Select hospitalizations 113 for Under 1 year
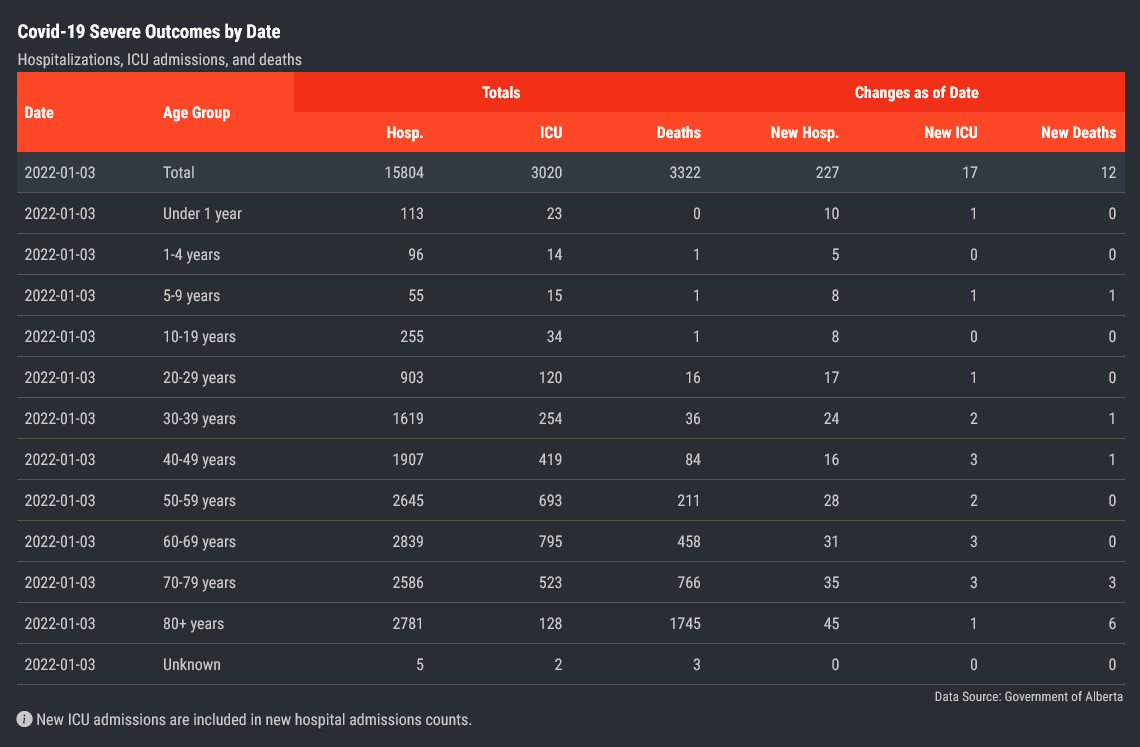1140x747 pixels. click(412, 214)
